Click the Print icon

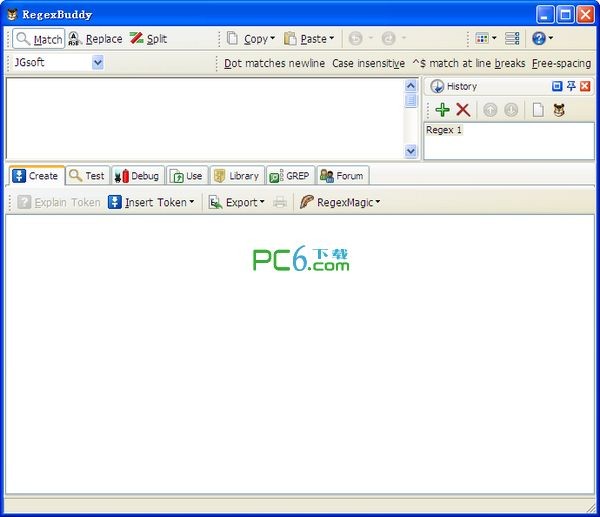pyautogui.click(x=280, y=202)
